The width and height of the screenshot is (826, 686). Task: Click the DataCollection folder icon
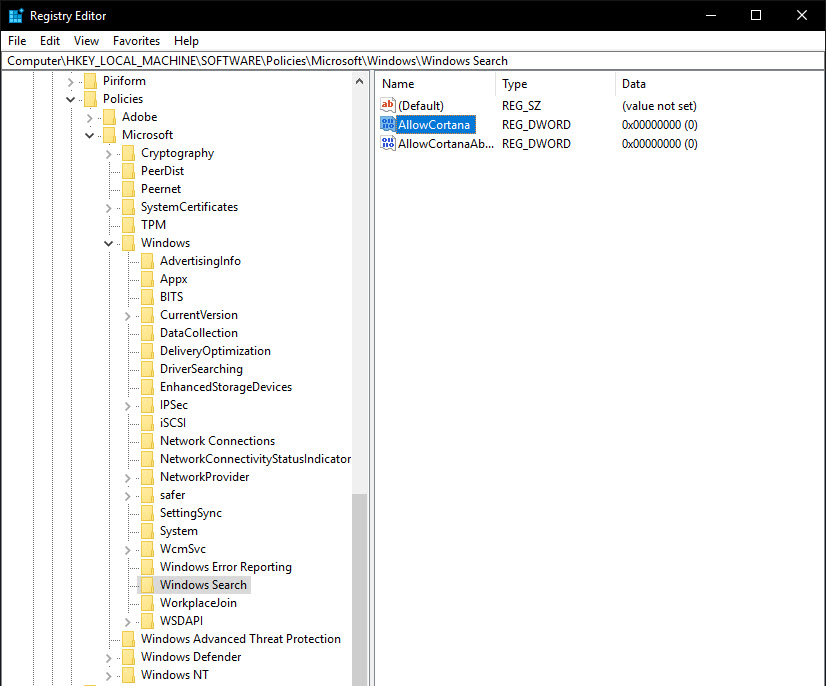148,333
